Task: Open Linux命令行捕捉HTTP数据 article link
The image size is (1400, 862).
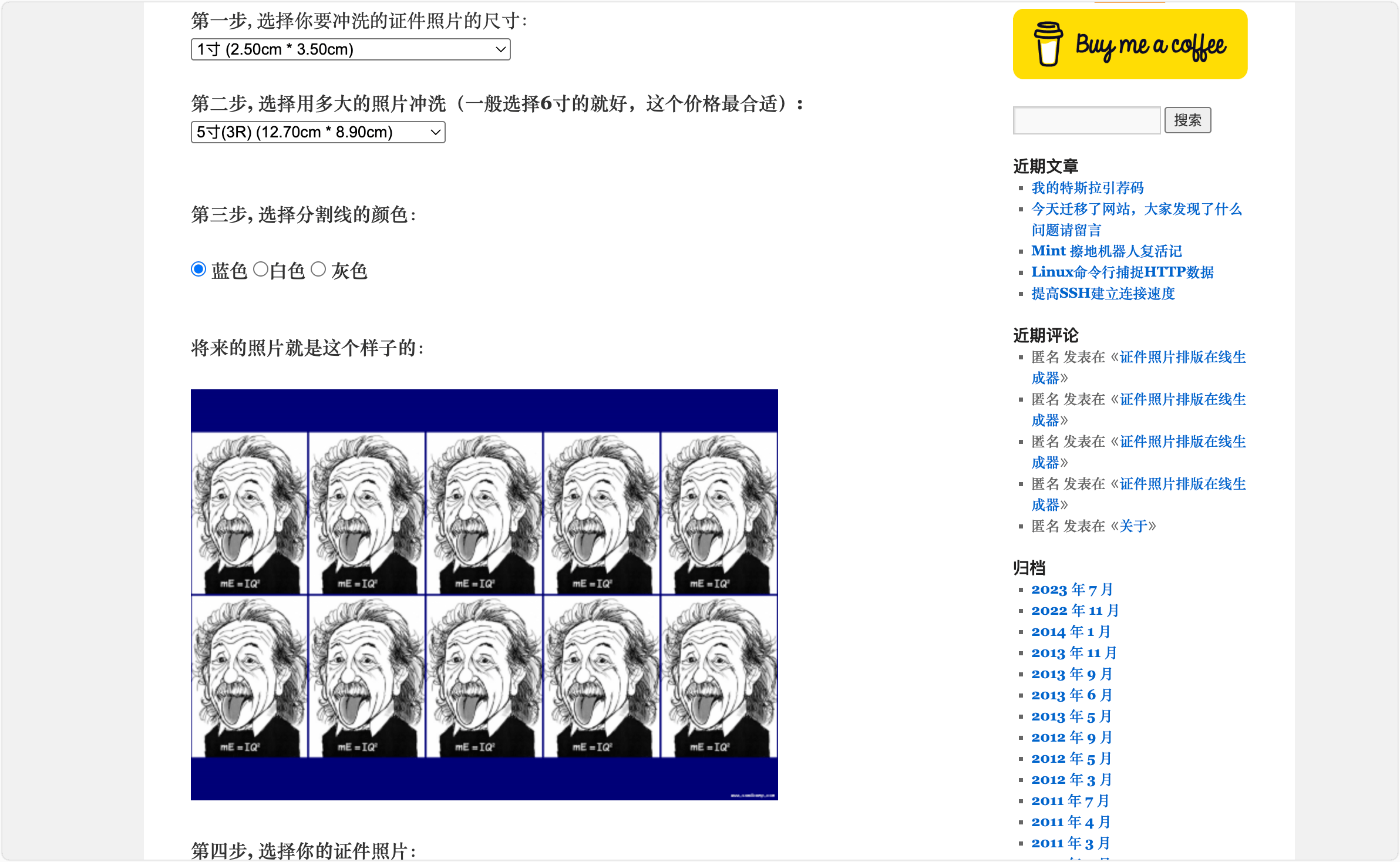Action: coord(1122,272)
